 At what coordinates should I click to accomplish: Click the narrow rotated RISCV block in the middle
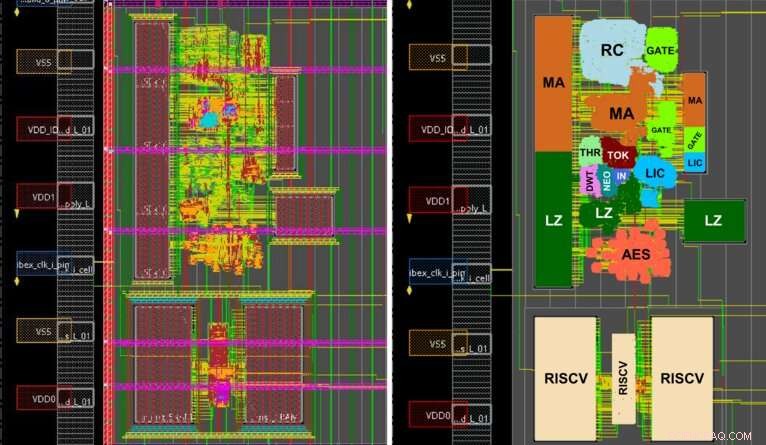[x=623, y=379]
